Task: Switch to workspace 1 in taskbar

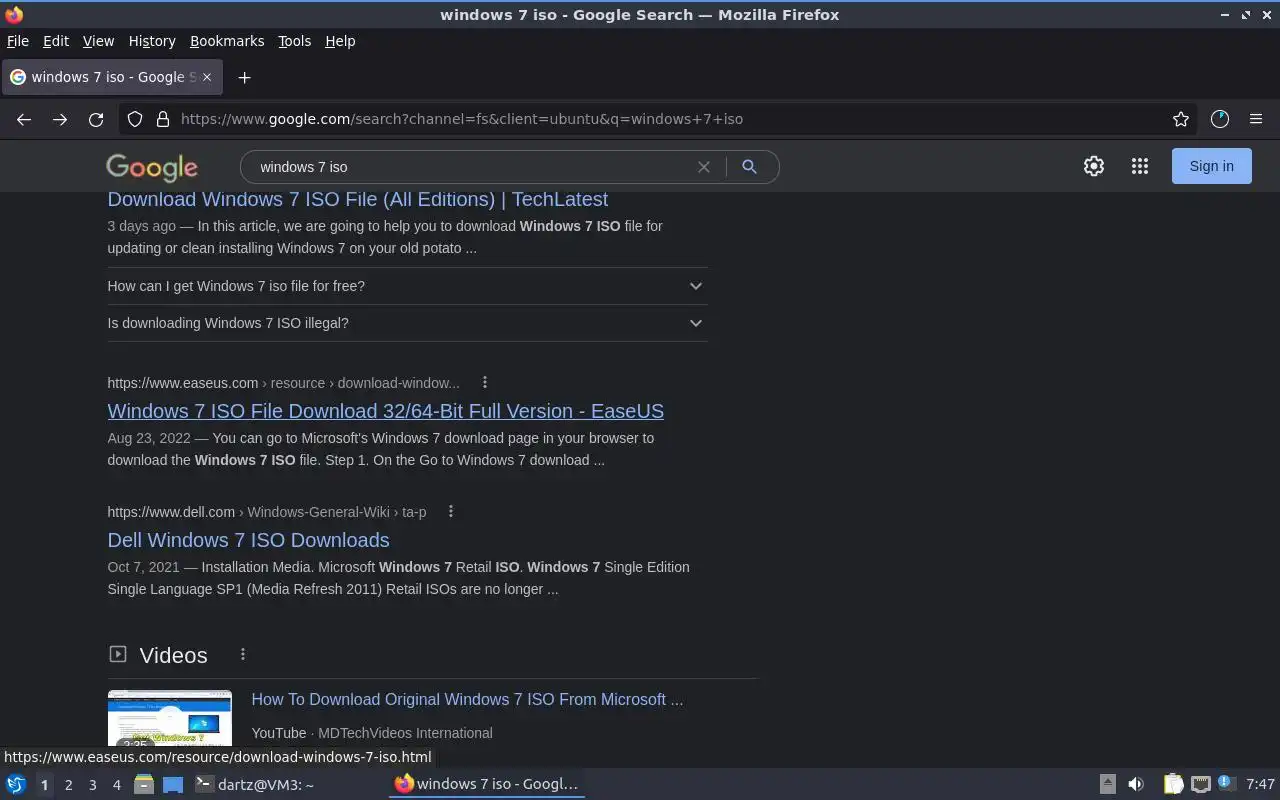Action: (45, 784)
